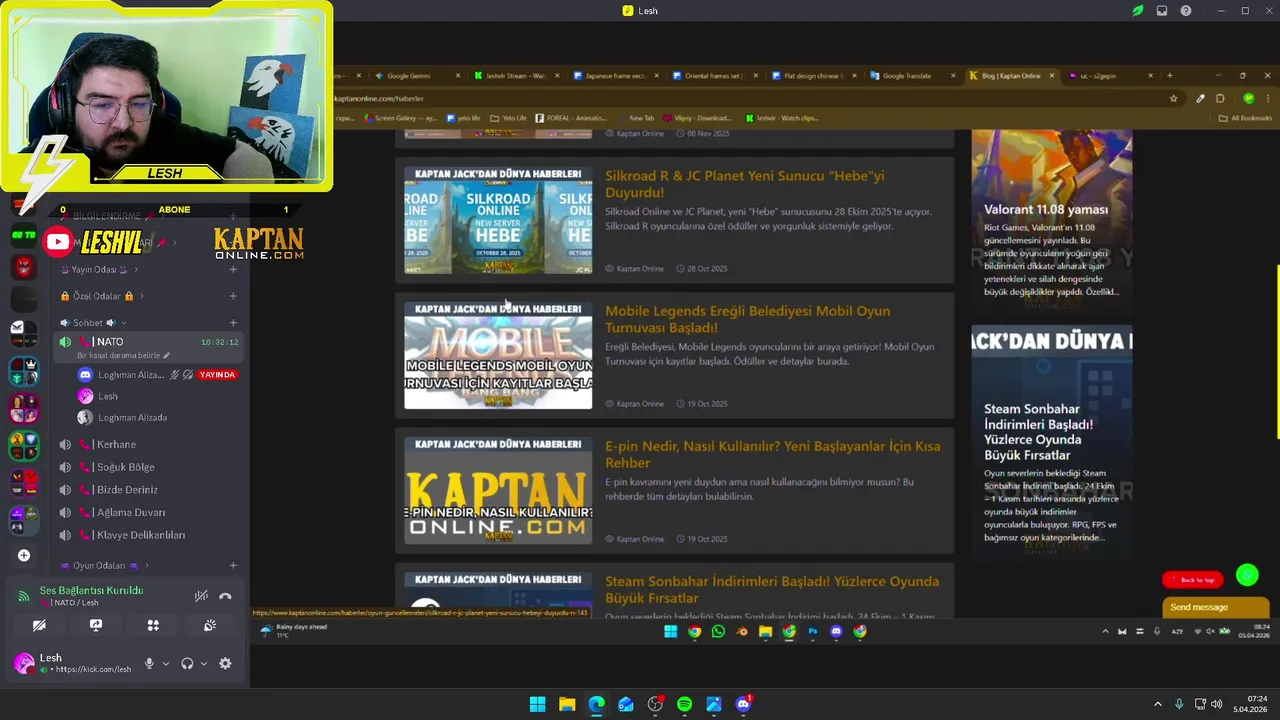Switch to Flat design chinese tab
Screen dimensions: 1280x720
click(812, 76)
